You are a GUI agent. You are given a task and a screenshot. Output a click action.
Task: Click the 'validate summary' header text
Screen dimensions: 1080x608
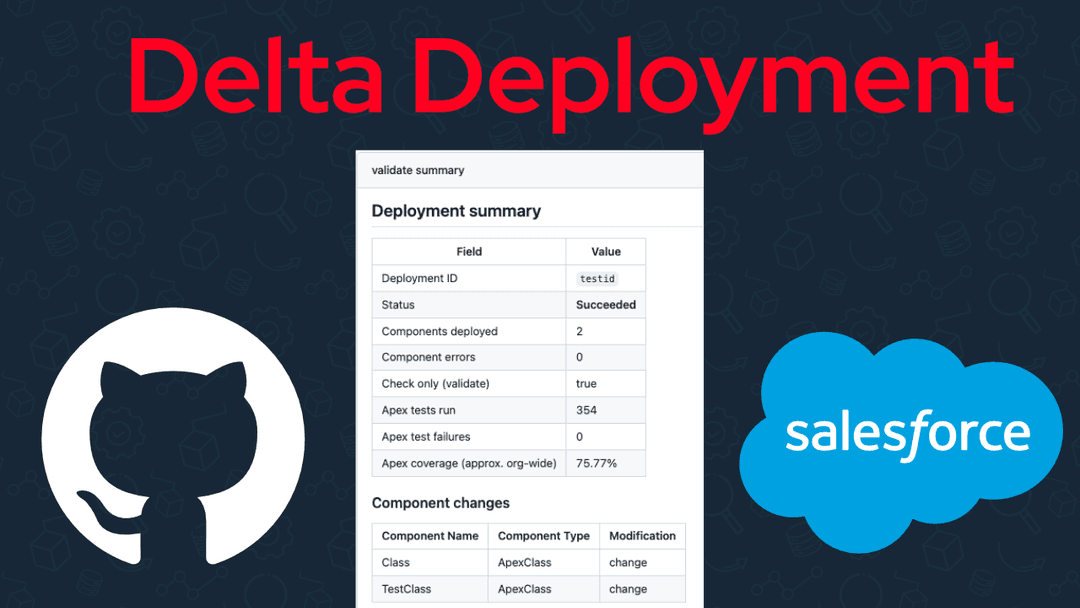(x=418, y=170)
